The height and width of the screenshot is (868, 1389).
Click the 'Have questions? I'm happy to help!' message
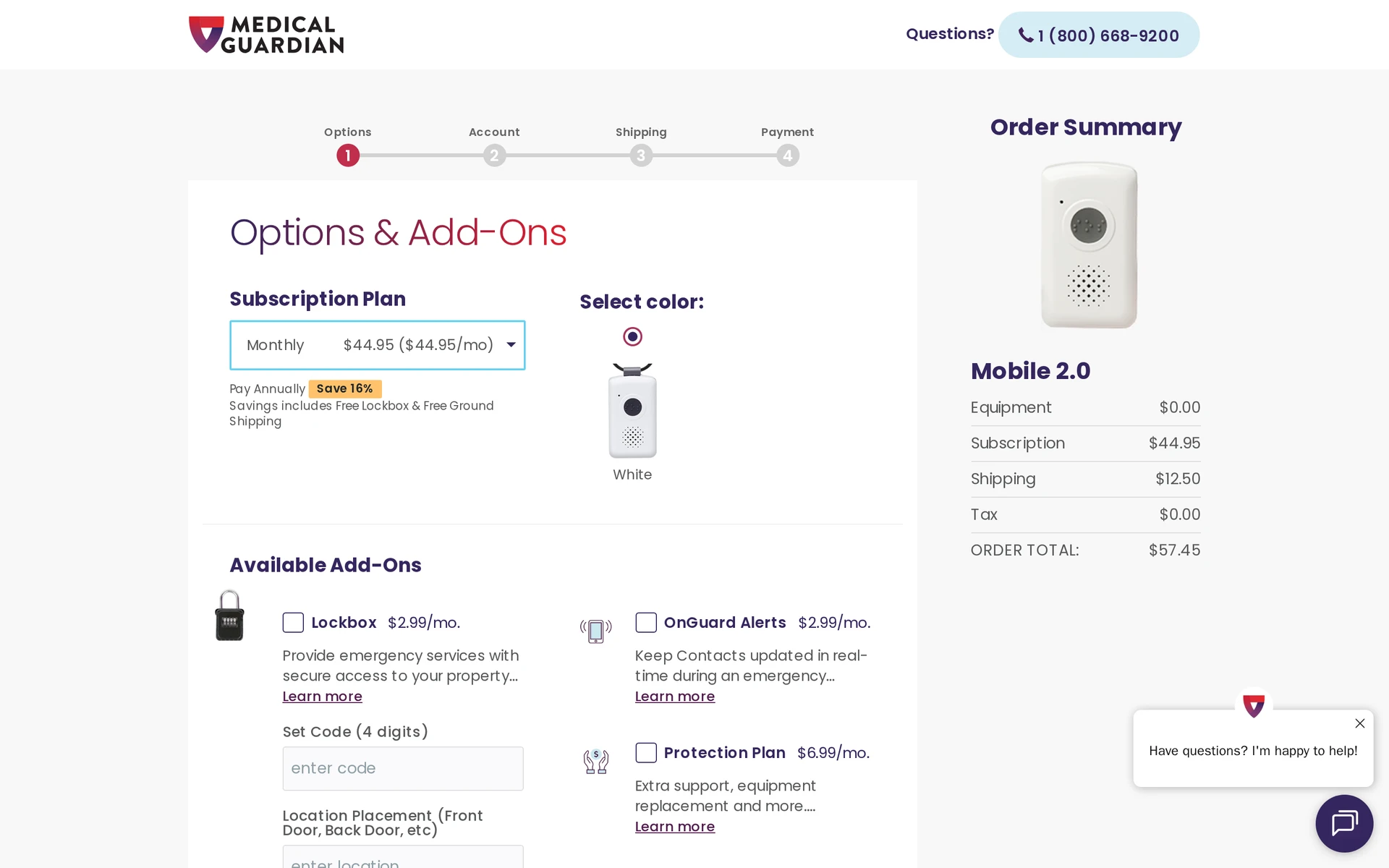[1253, 751]
